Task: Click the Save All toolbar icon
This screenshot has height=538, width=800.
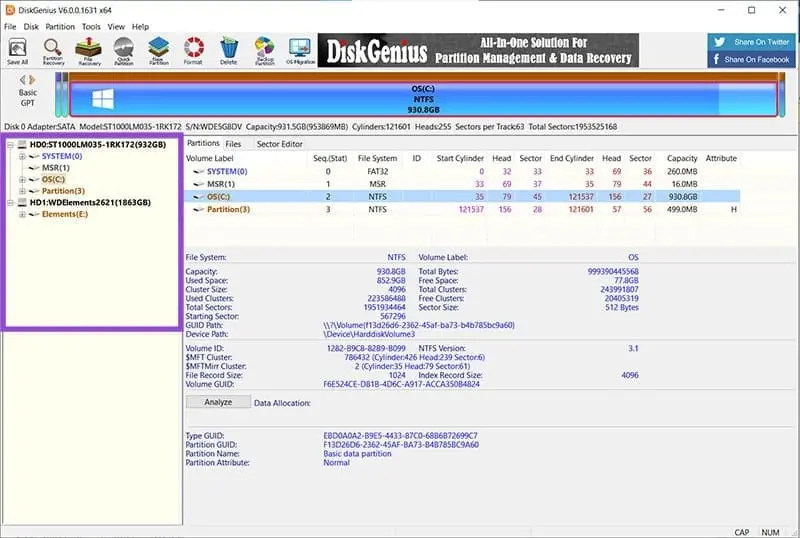Action: 17,51
